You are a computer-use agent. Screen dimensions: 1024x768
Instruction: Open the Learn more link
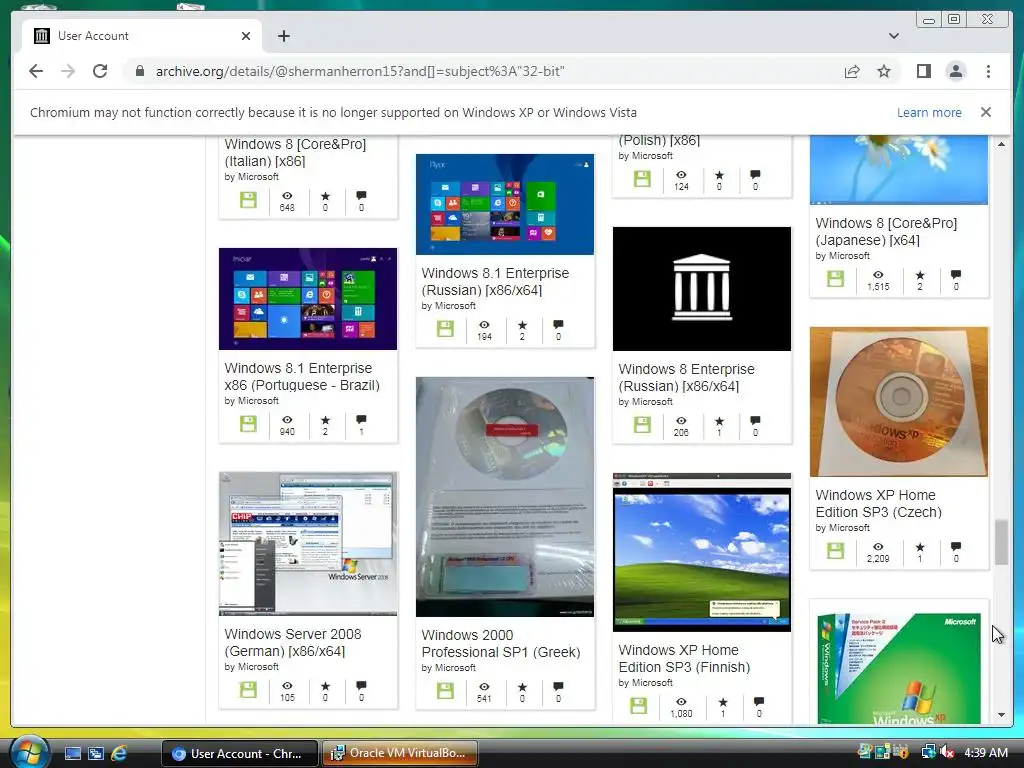(929, 112)
